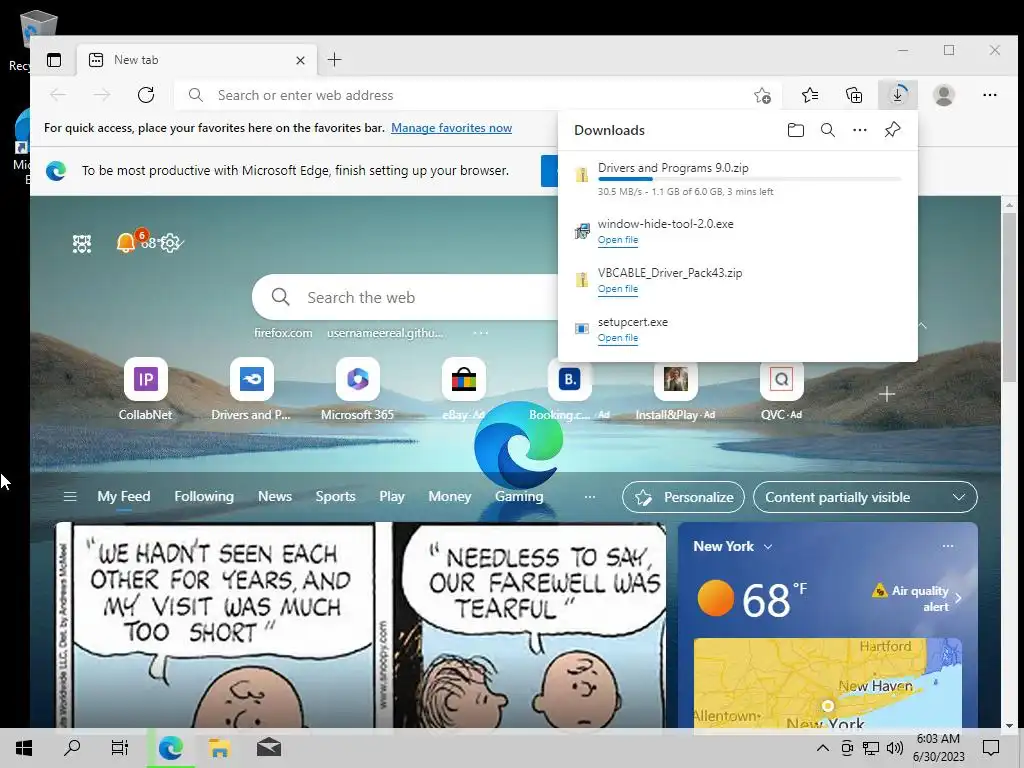Open weather card more options

(x=948, y=546)
